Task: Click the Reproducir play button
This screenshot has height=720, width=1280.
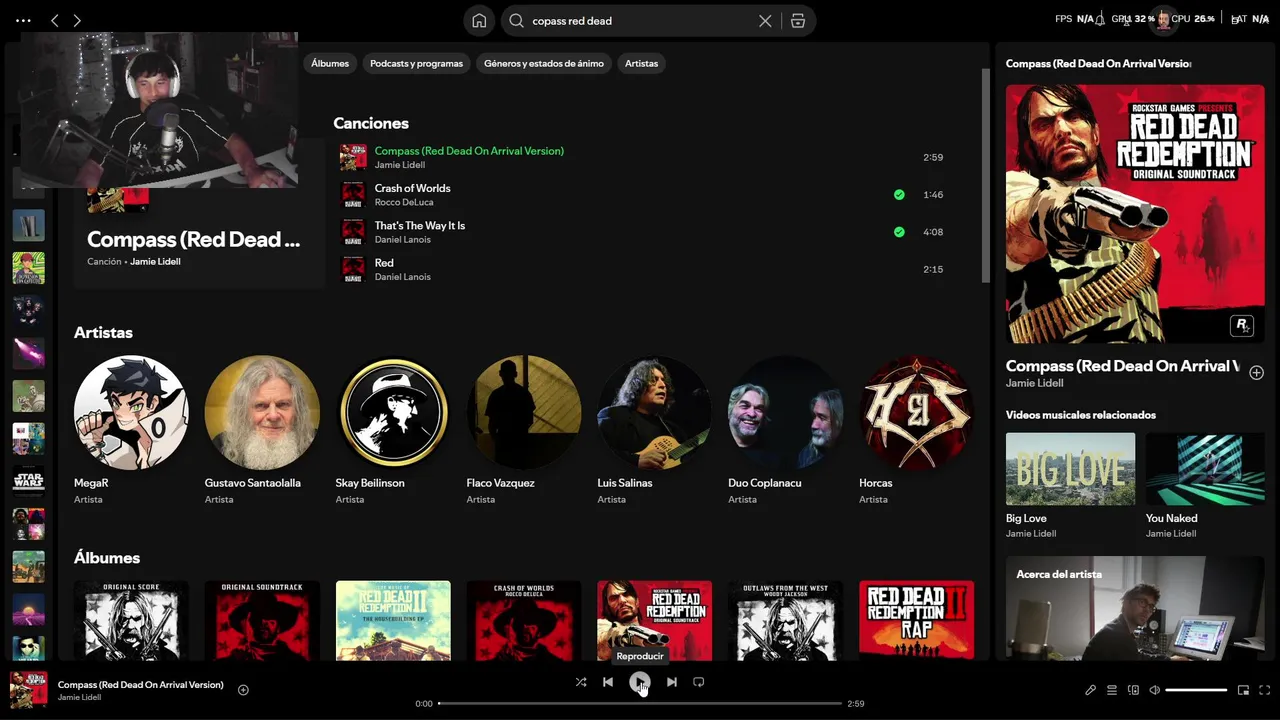Action: click(x=639, y=682)
